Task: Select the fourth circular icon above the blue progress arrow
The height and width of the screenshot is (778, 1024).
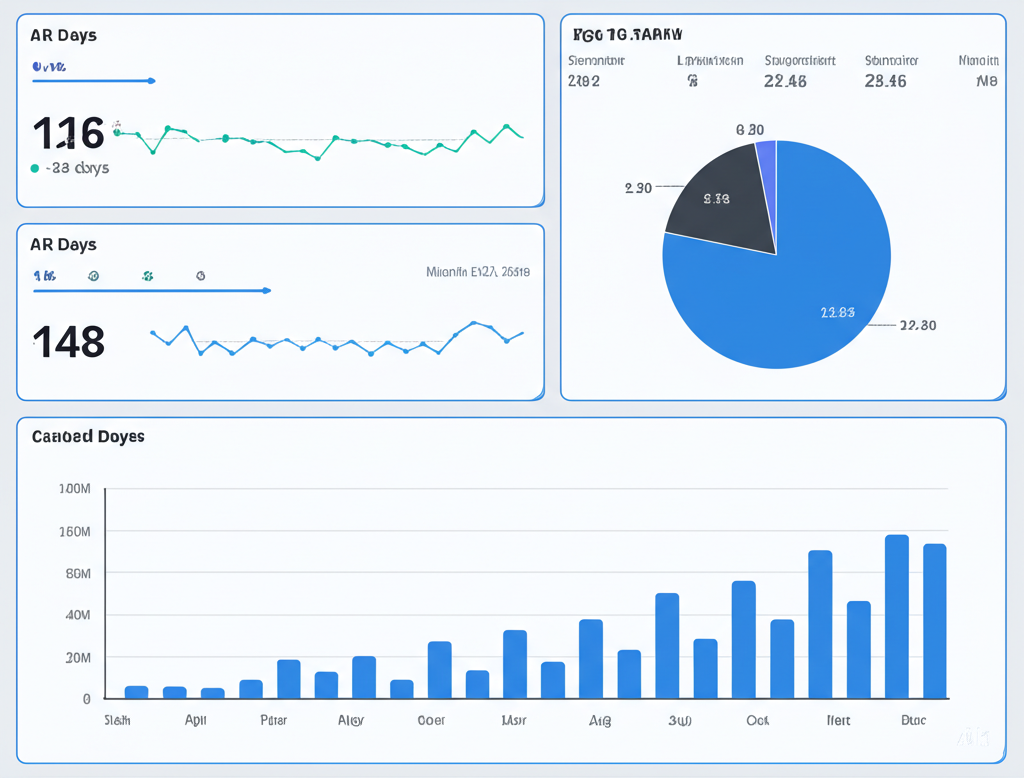Action: click(x=200, y=276)
